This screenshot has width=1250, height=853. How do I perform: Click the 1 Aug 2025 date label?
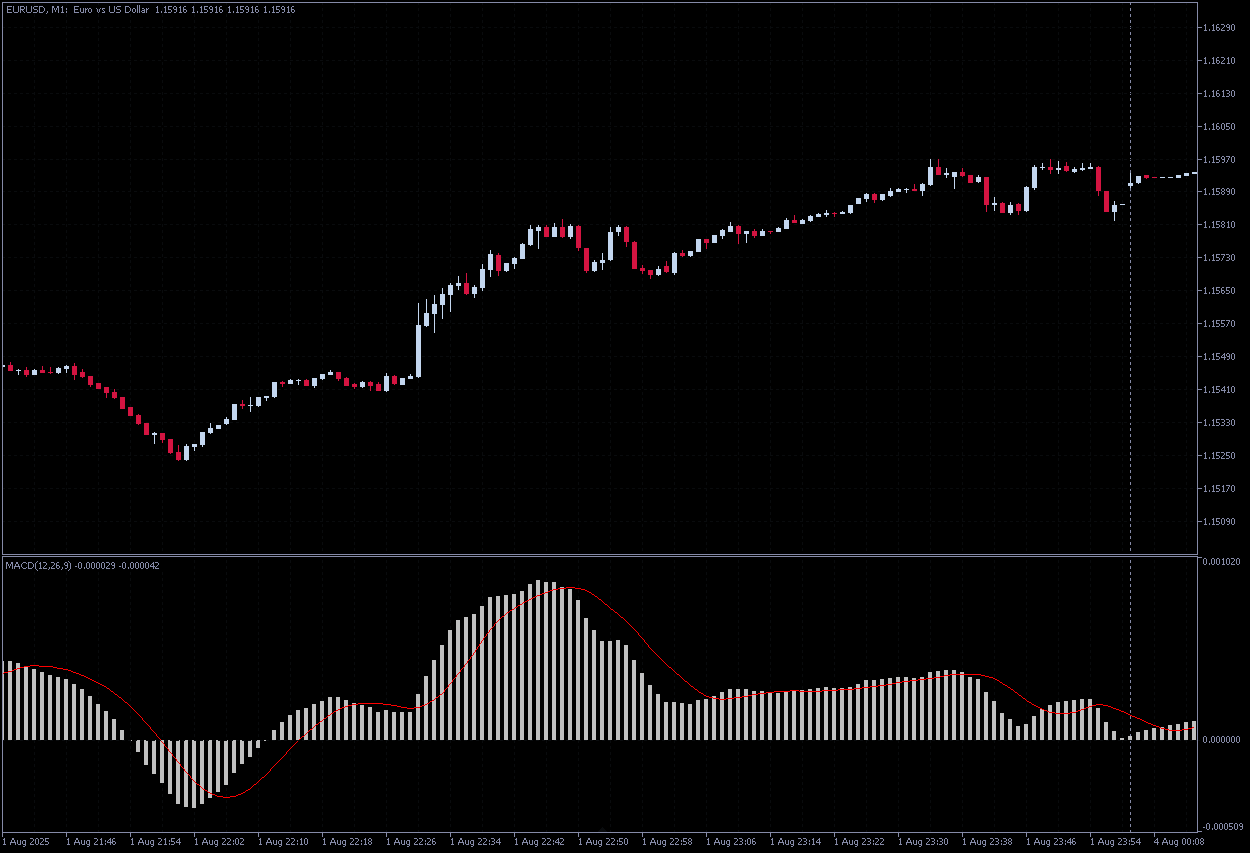click(25, 842)
